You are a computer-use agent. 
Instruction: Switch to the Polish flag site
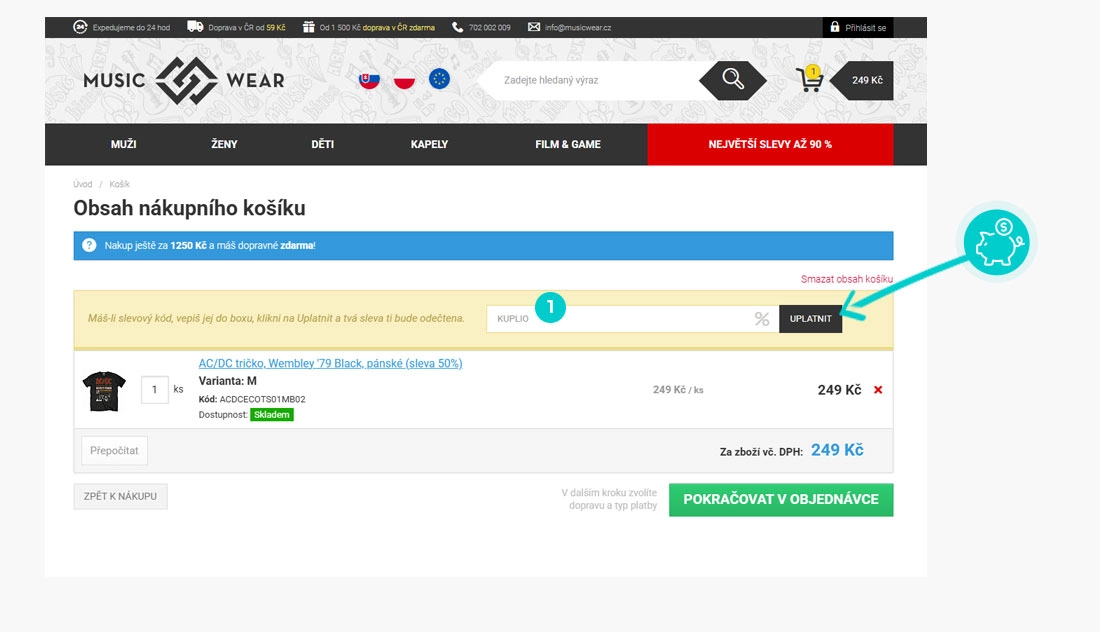point(404,80)
